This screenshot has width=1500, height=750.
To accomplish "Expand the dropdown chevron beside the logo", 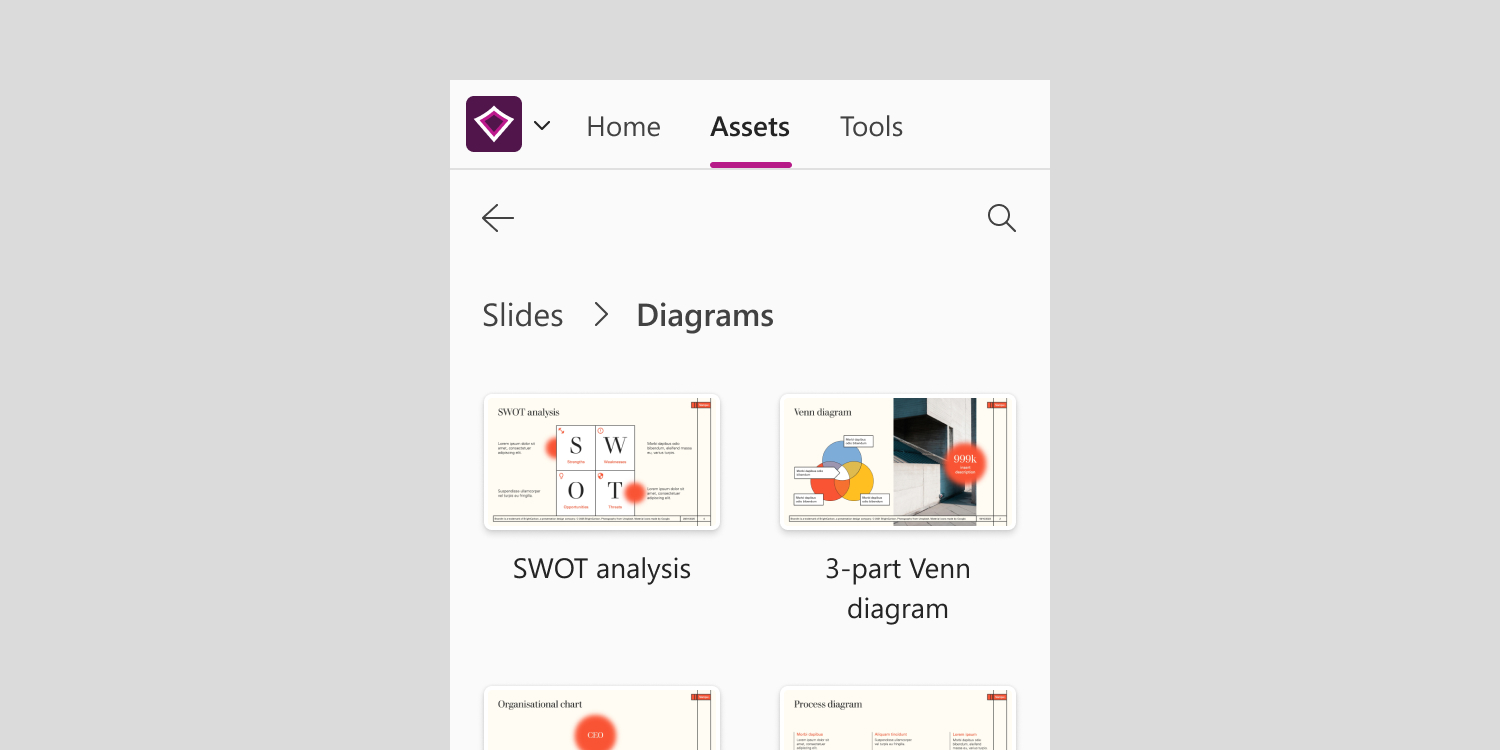I will (x=542, y=126).
